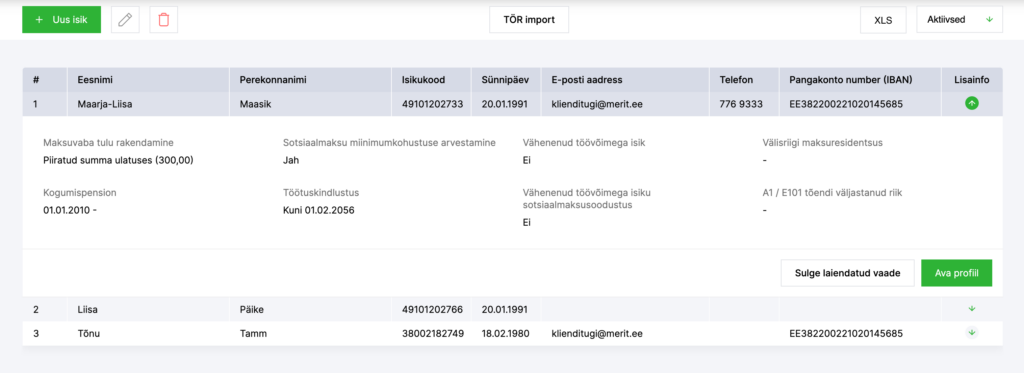Click Sulge laiendatud vaade button
1024x373 pixels.
pyautogui.click(x=847, y=273)
